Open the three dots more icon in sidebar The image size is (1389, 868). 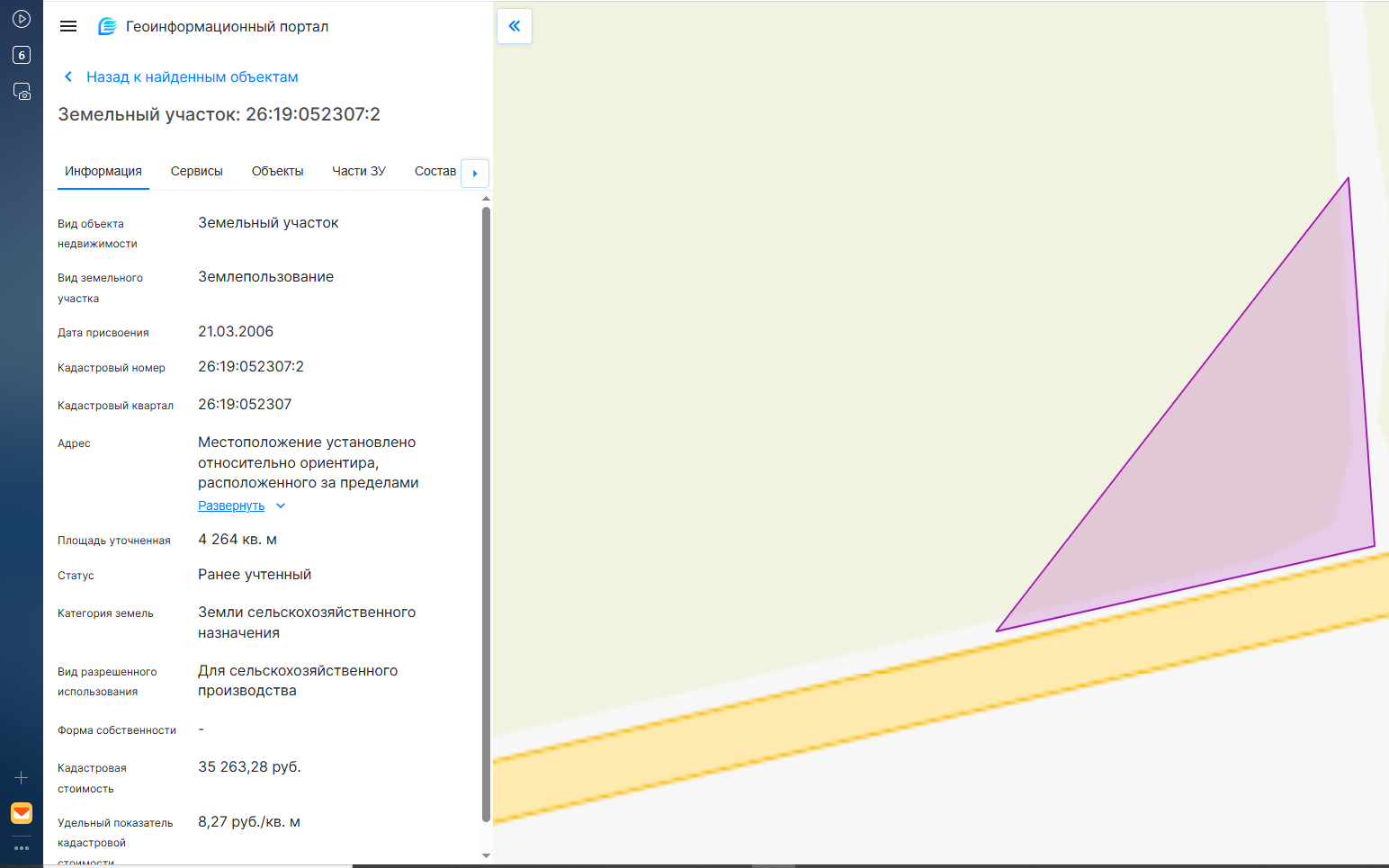22,847
